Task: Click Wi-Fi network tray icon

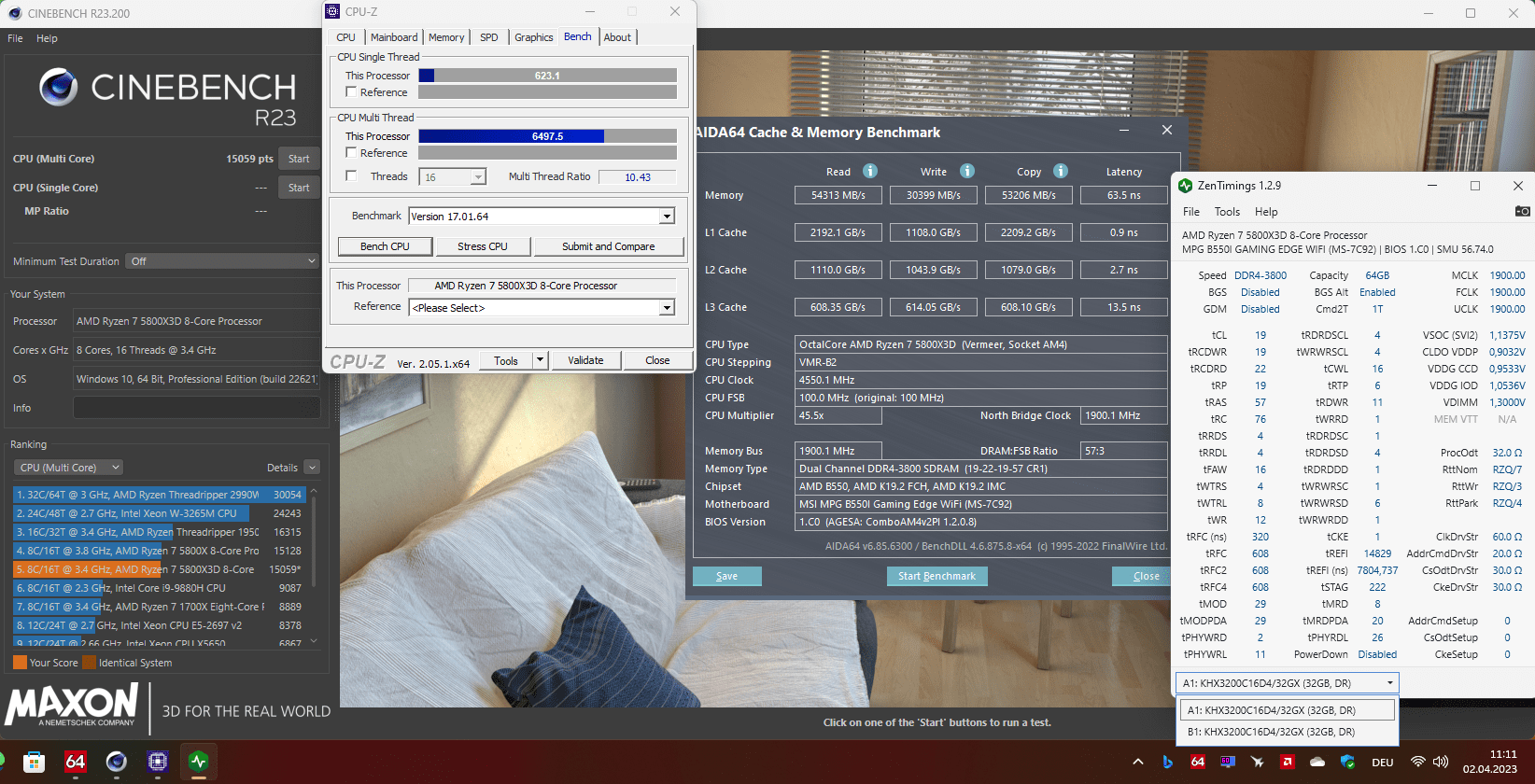Action: pyautogui.click(x=1418, y=762)
